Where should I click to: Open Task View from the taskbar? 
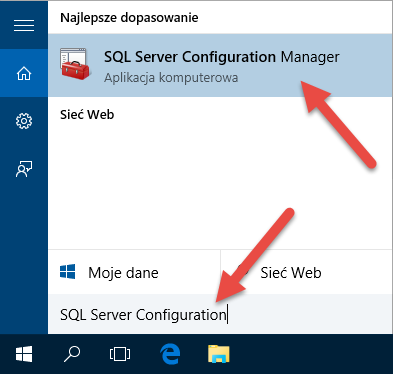120,354
